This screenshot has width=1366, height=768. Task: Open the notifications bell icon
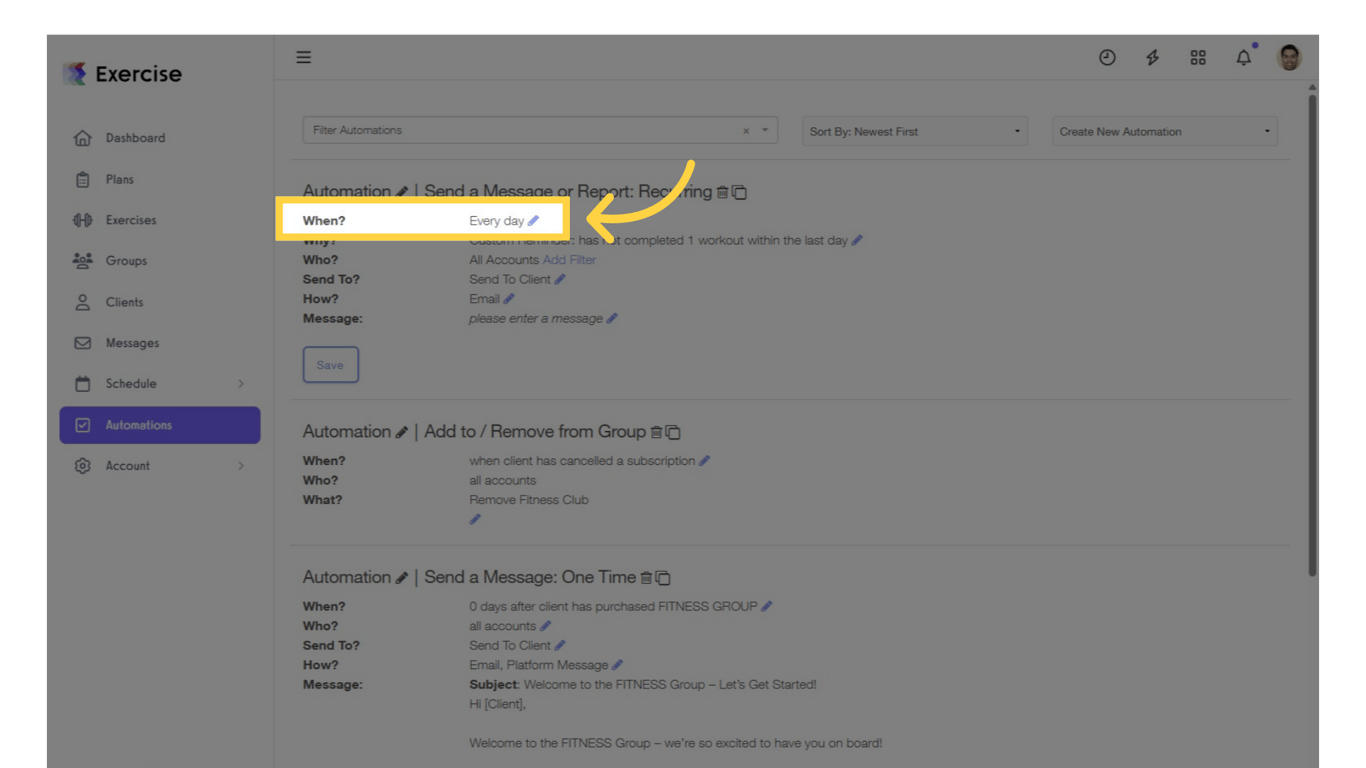[1243, 57]
